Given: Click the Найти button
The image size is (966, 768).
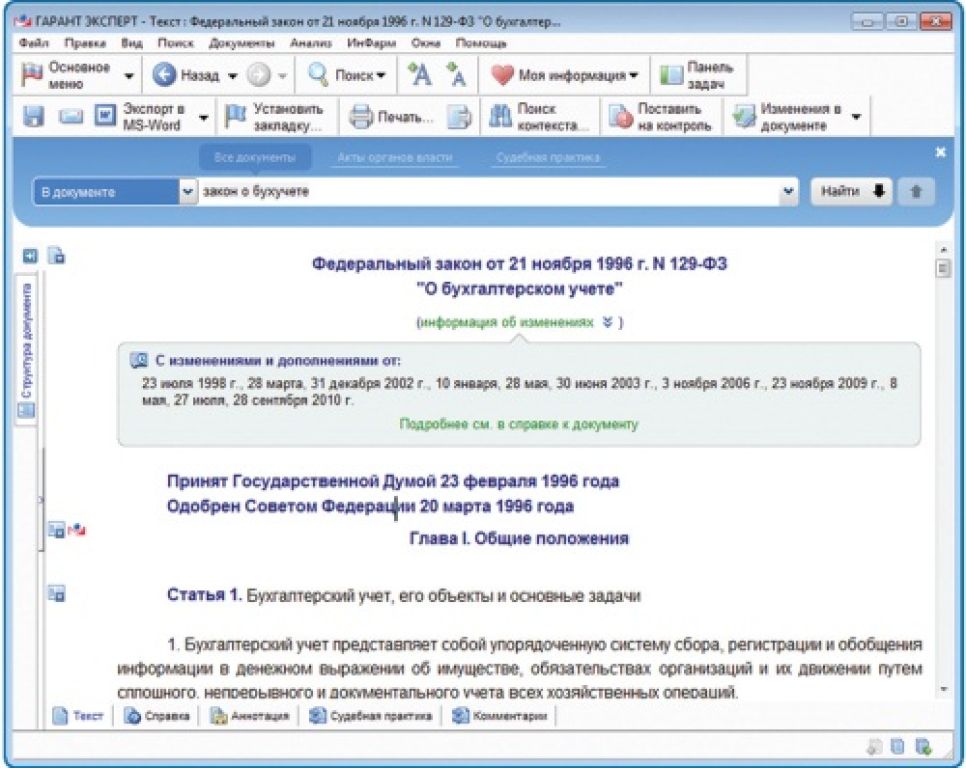Looking at the screenshot, I should point(851,192).
